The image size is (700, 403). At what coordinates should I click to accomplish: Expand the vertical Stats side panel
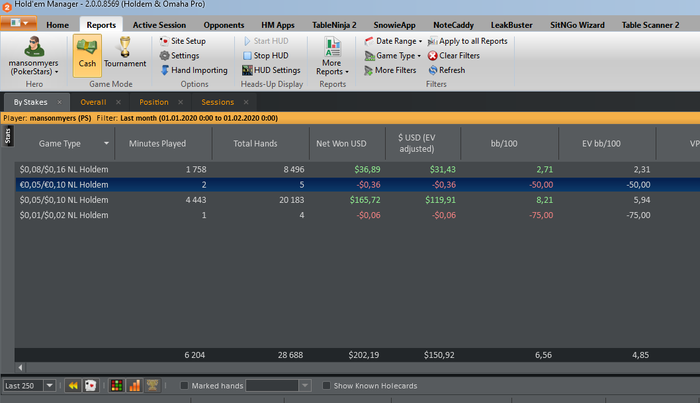8,136
